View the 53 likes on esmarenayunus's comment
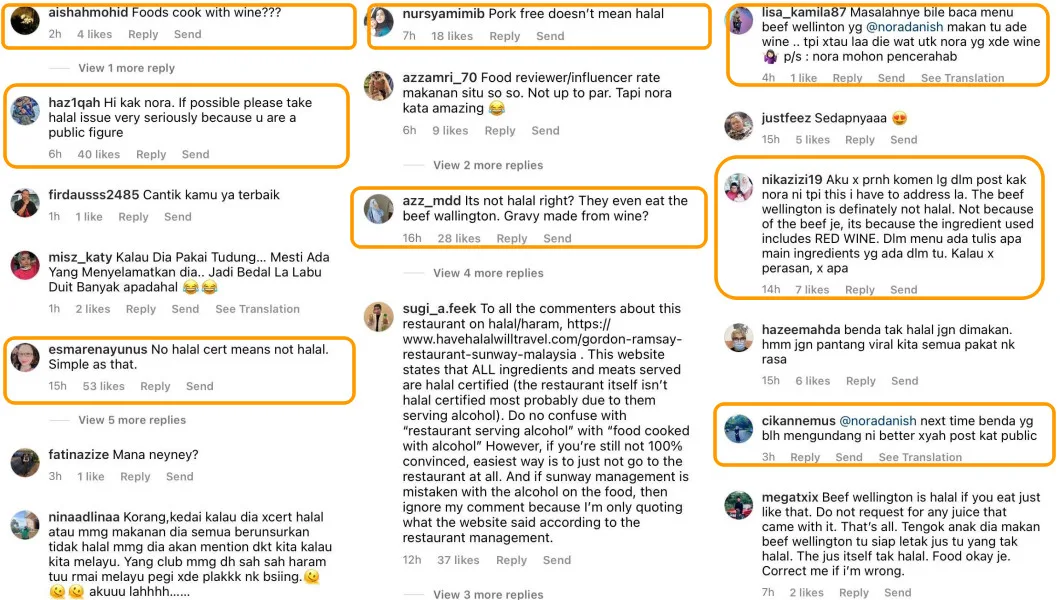 [x=104, y=386]
